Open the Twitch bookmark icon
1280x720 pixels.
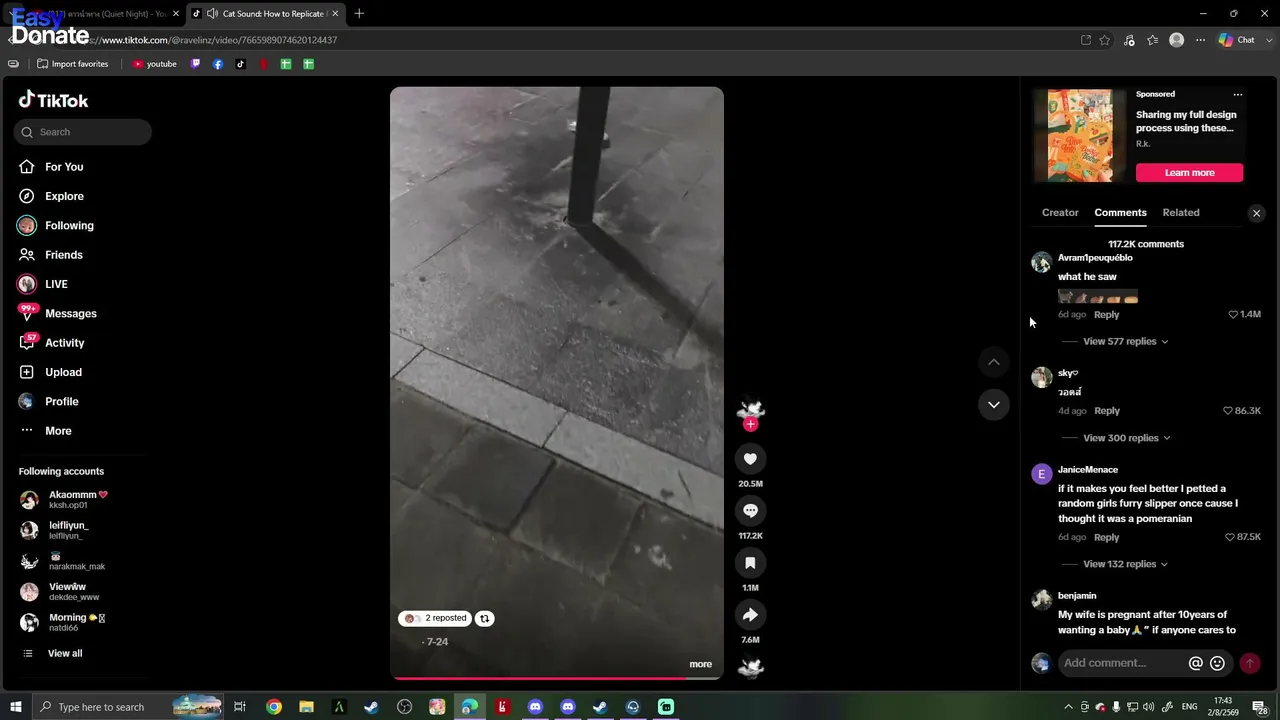(x=195, y=64)
